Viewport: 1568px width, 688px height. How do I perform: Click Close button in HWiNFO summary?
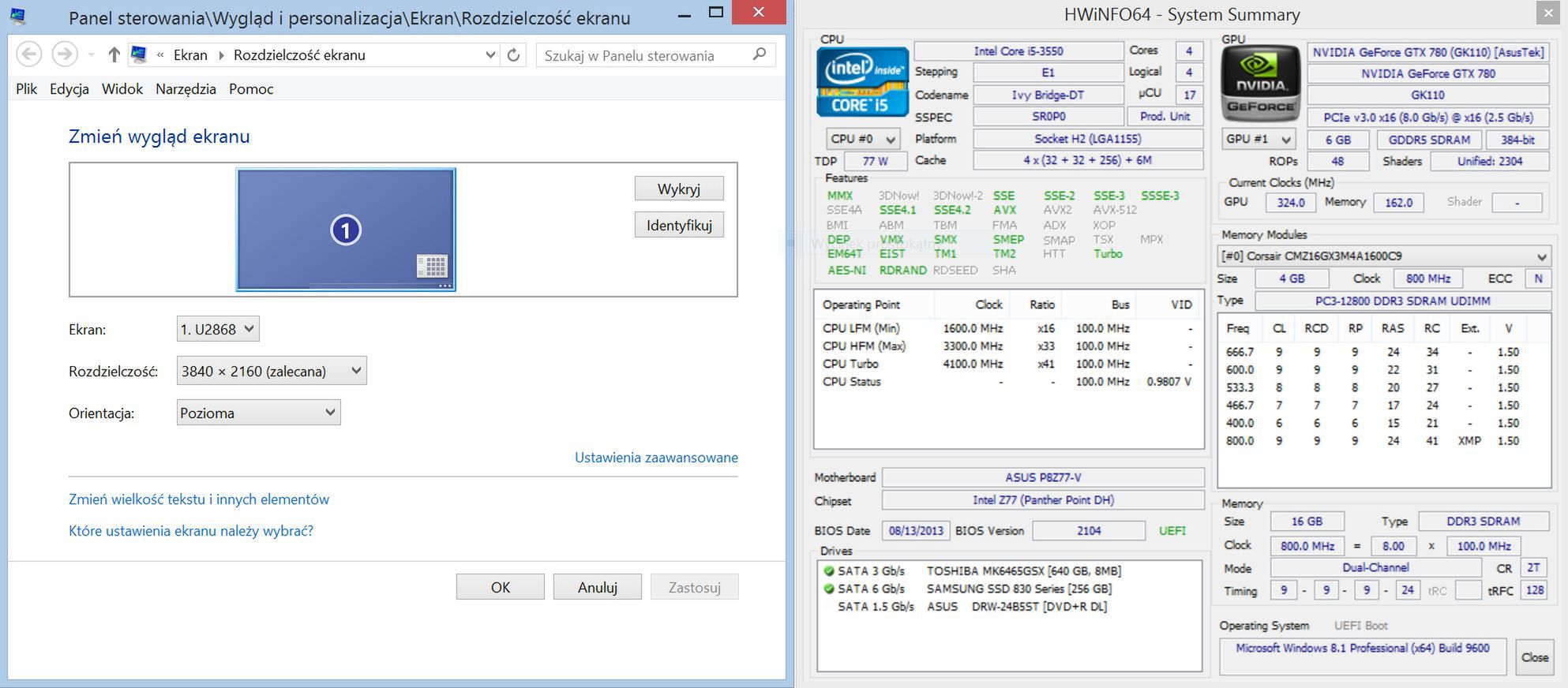[x=1534, y=657]
